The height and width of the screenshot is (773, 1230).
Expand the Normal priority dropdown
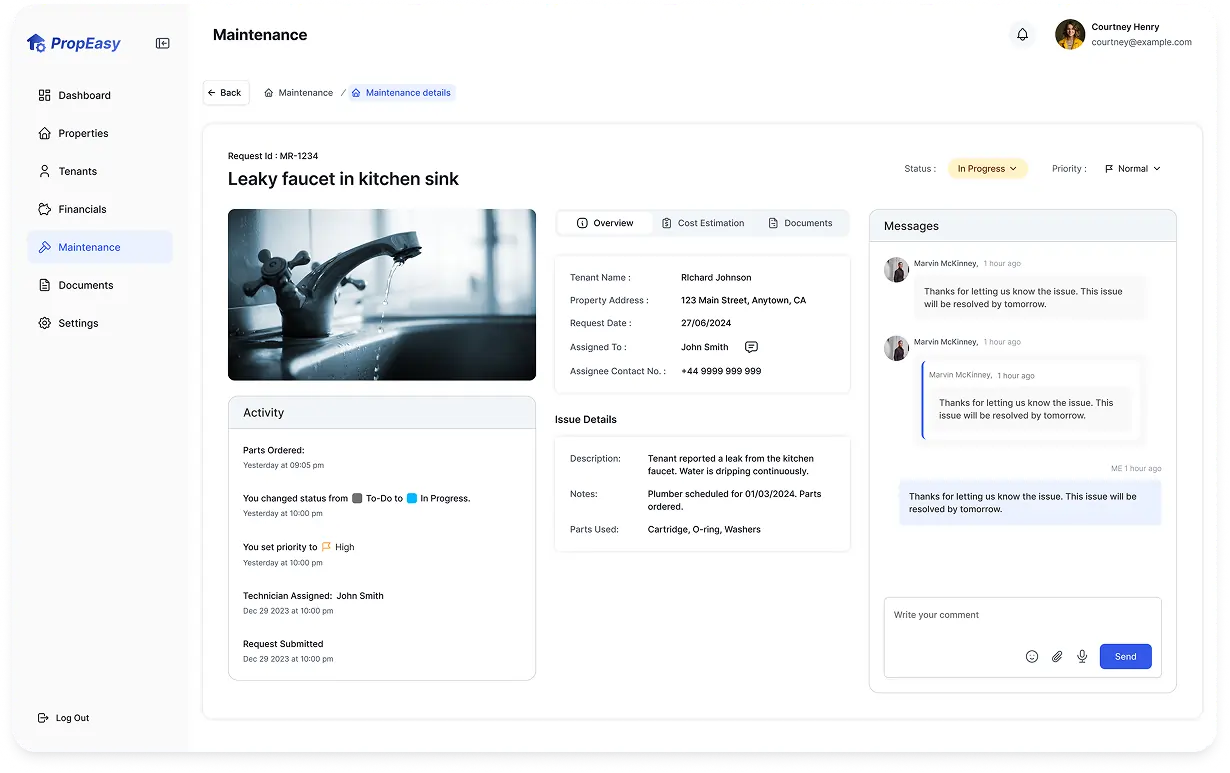click(1132, 169)
